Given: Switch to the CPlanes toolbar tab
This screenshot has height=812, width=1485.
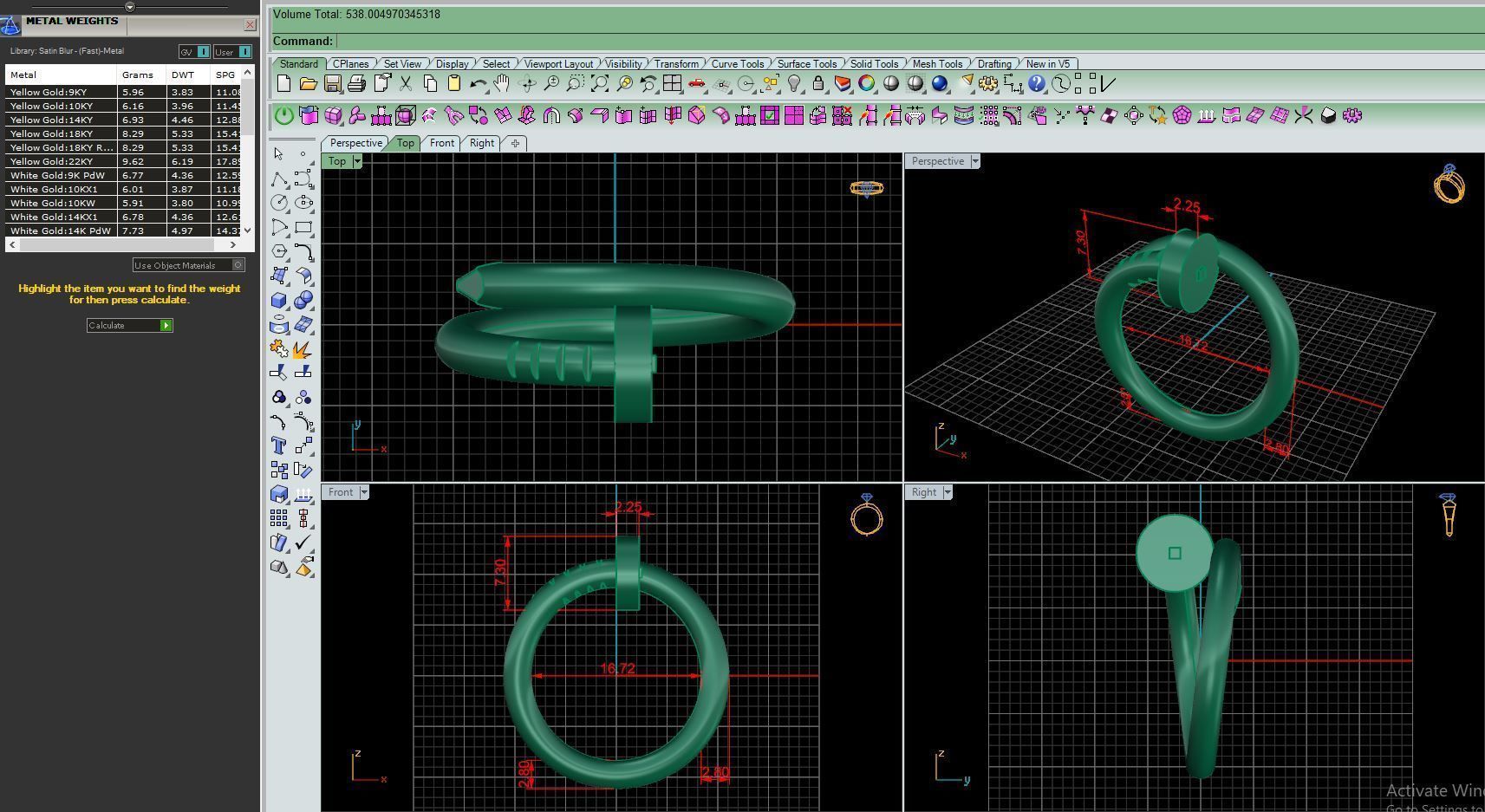Looking at the screenshot, I should click(351, 64).
